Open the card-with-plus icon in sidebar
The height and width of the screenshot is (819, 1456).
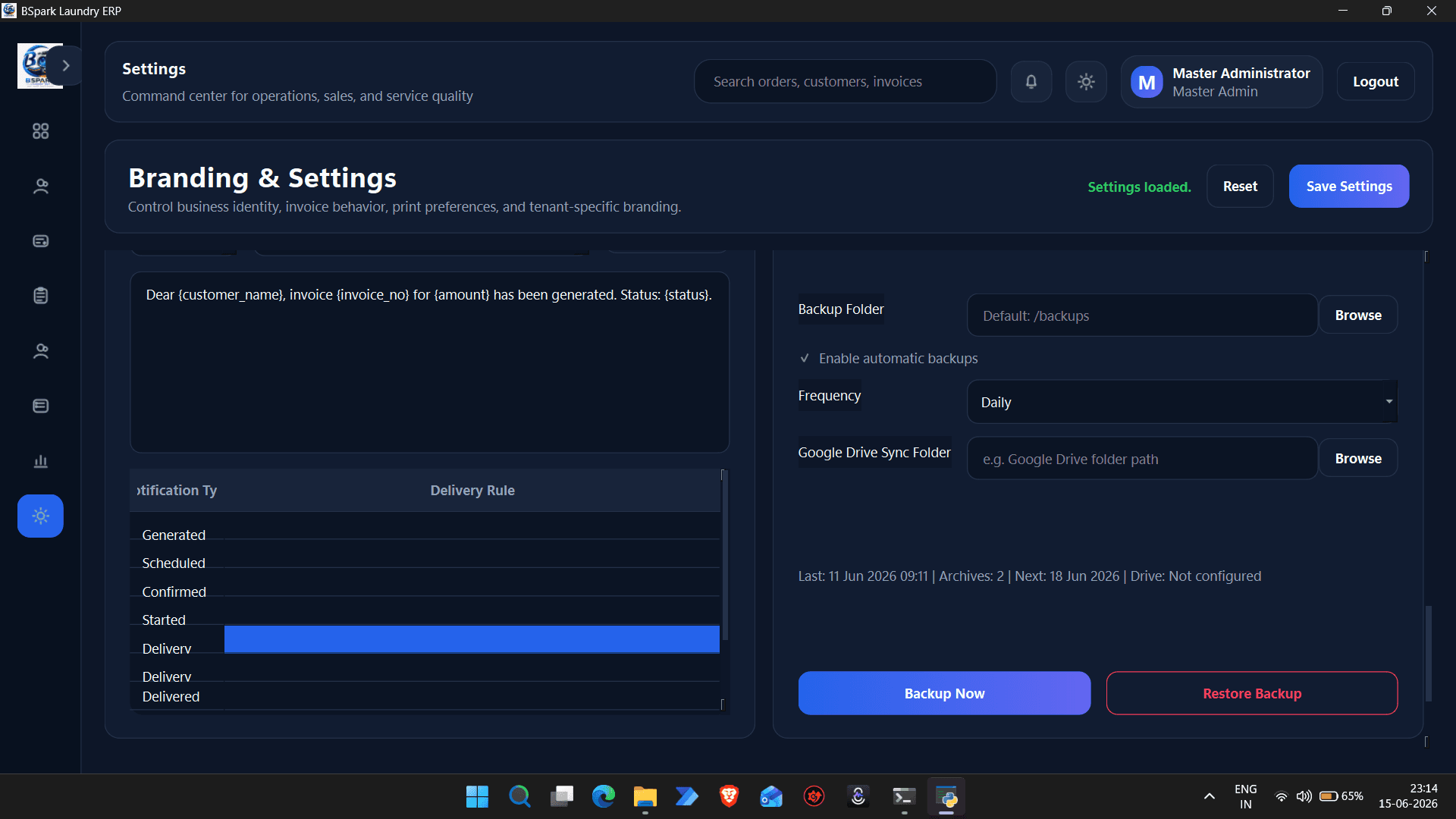pos(40,241)
